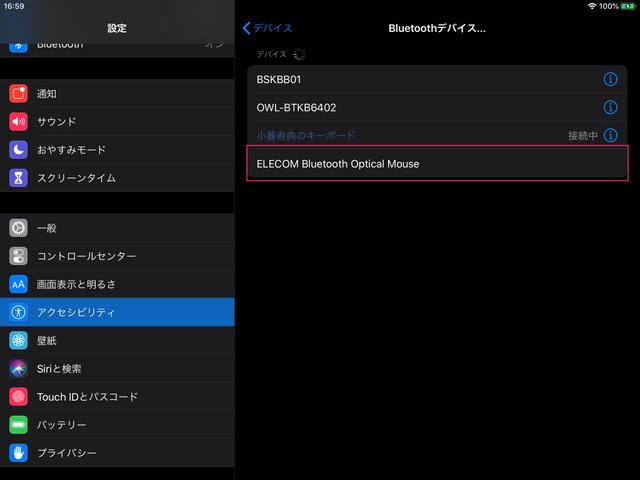This screenshot has height=480, width=640.
Task: Tap the Siri icon
Action: coord(18,369)
